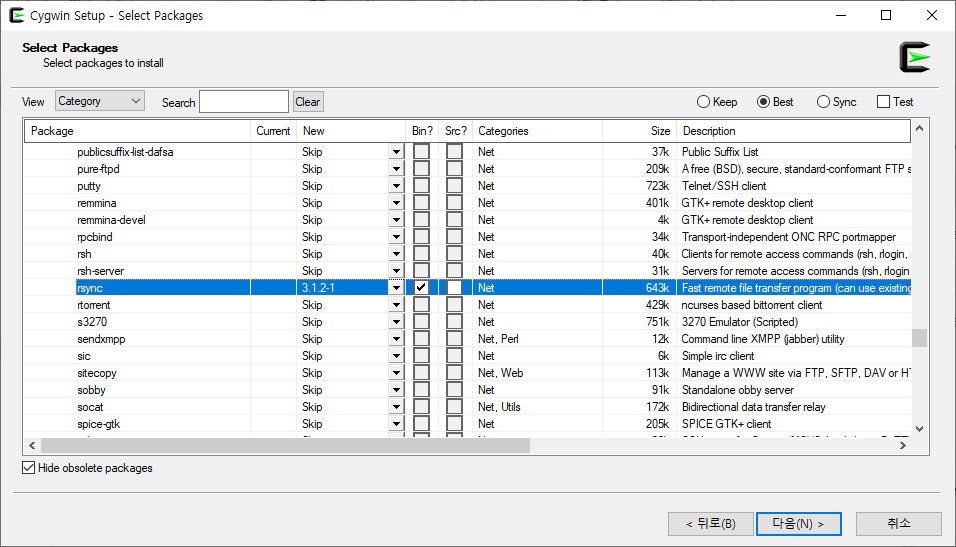956x547 pixels.
Task: Check the Src checkbox for rsync
Action: tap(454, 288)
